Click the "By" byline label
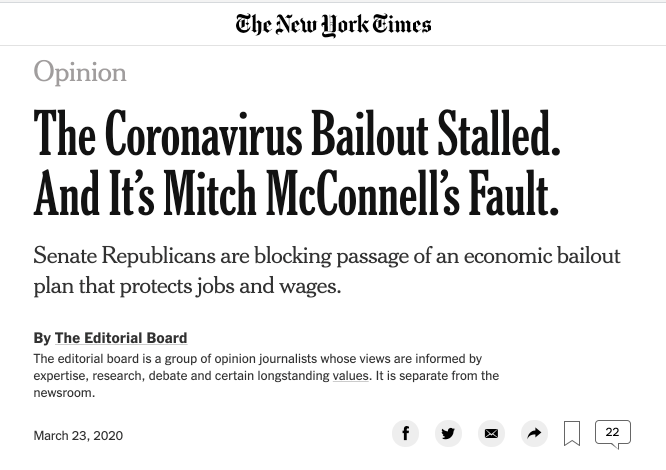Screen dimensions: 666x470 click(42, 338)
